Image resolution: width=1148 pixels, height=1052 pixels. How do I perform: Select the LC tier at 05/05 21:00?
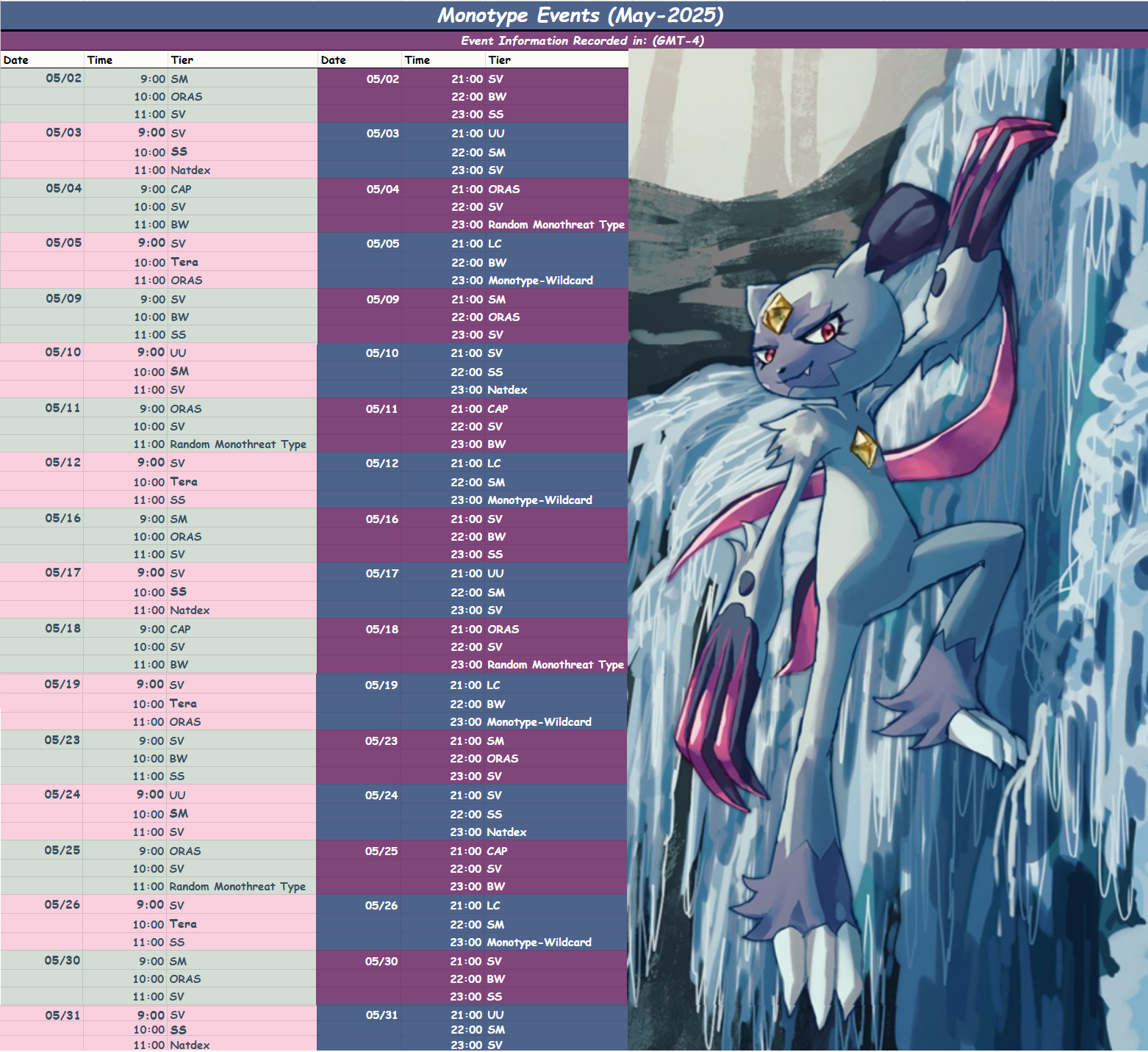coord(495,243)
